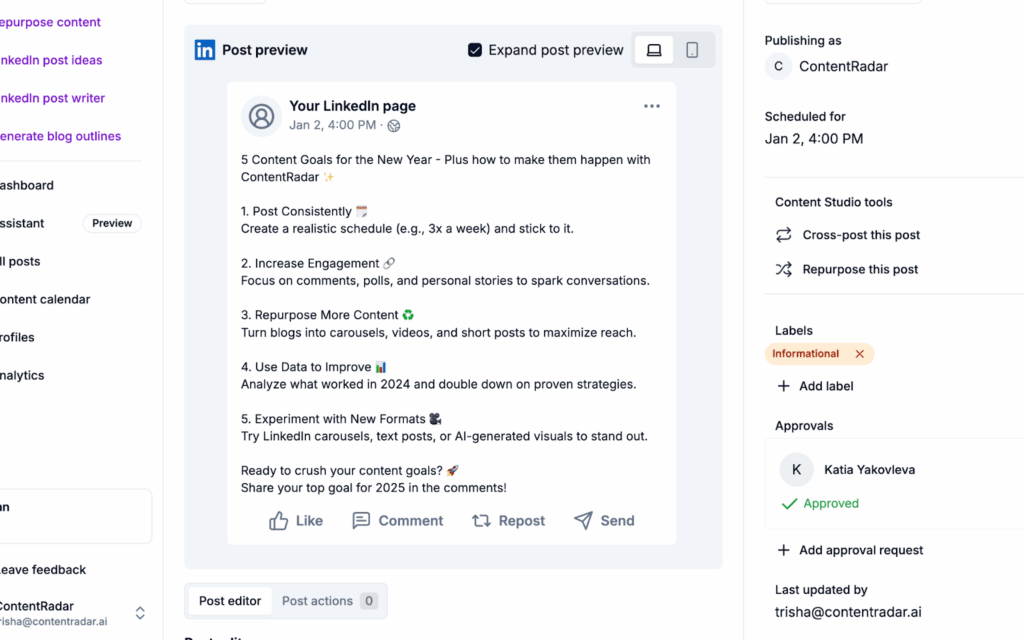Expand the ContentRadar account switcher
Screen dimensions: 1024x640
[140, 613]
